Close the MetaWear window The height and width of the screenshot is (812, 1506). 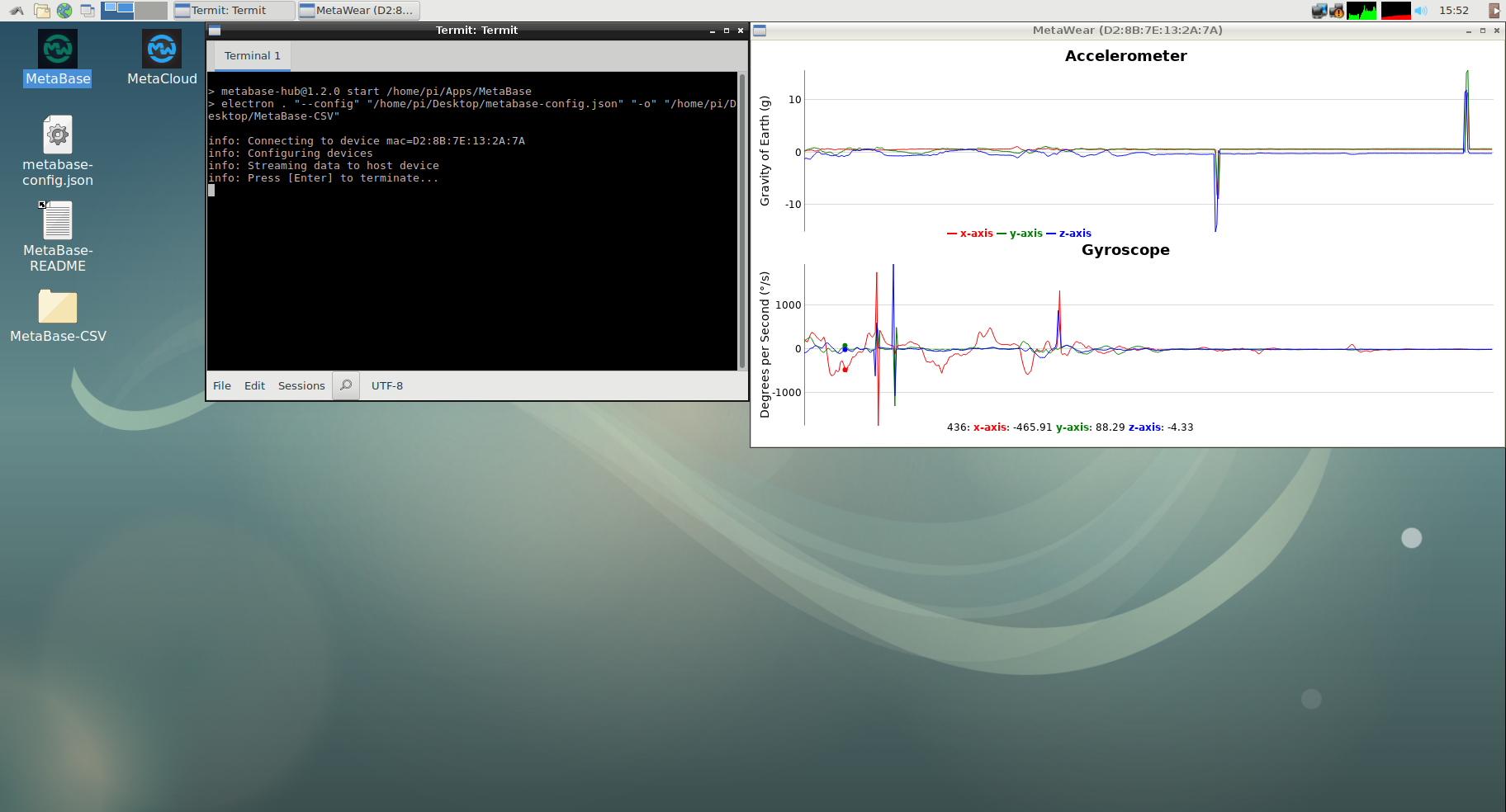pyautogui.click(x=1497, y=31)
